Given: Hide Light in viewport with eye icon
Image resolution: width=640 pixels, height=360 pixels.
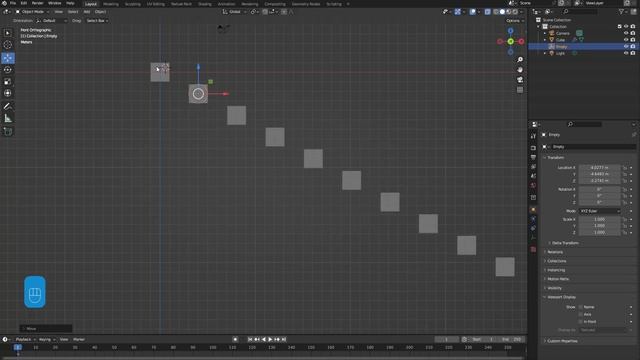Looking at the screenshot, I should point(626,53).
